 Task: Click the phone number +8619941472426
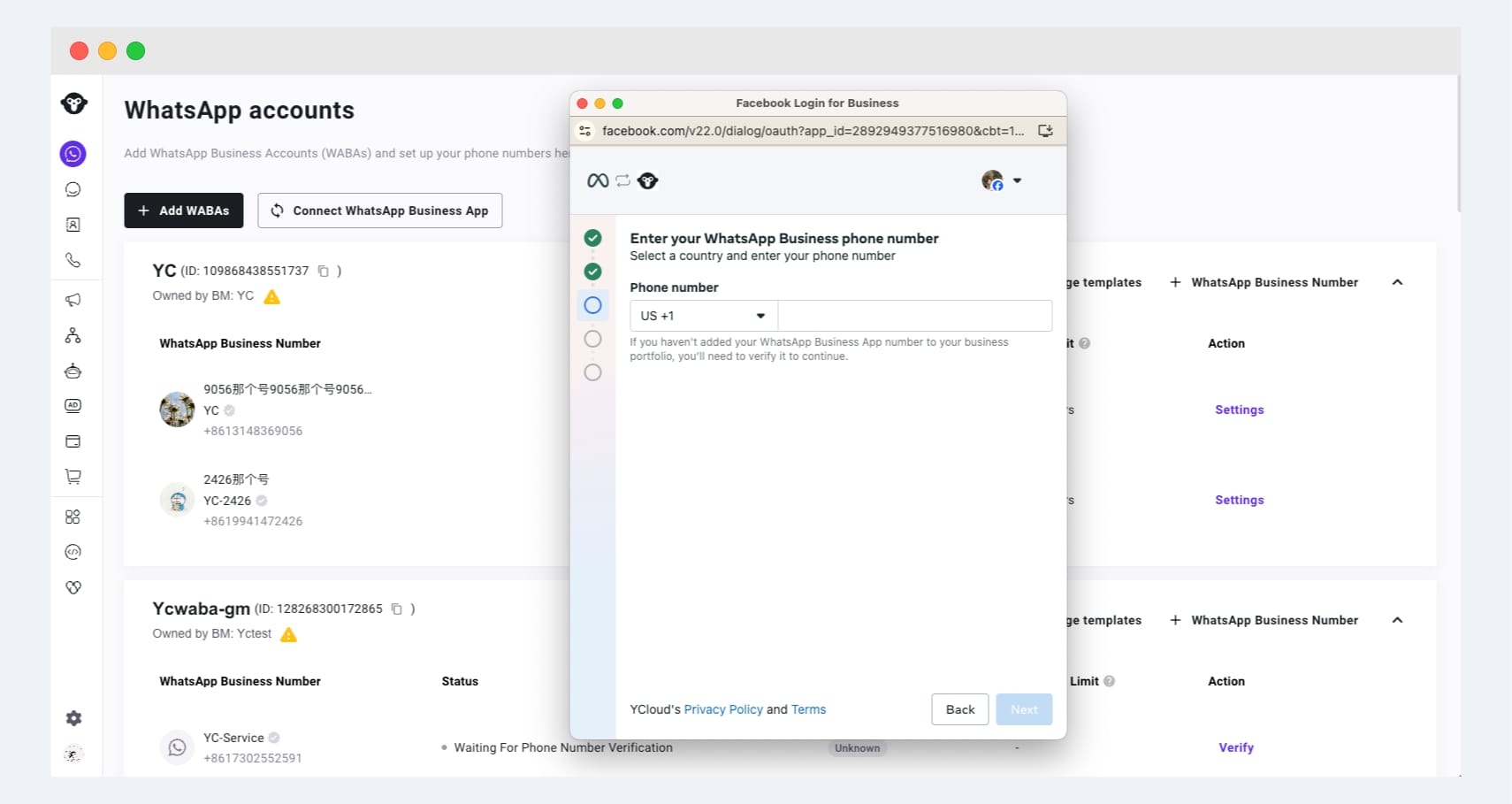(x=253, y=521)
